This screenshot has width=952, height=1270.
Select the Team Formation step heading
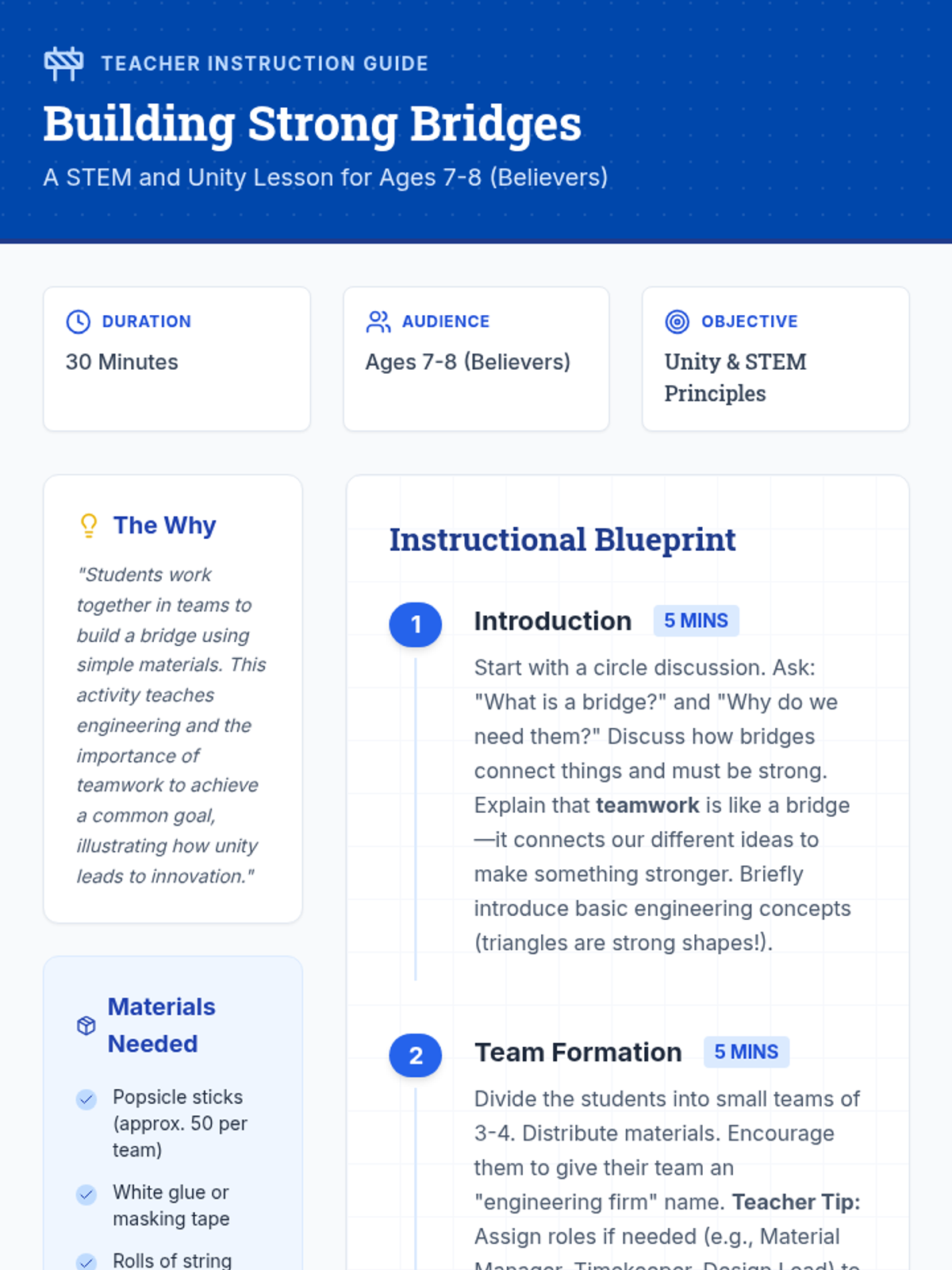tap(578, 1052)
